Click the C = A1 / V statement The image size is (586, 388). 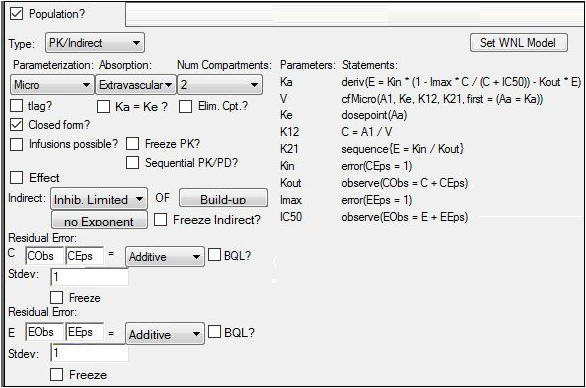pyautogui.click(x=367, y=132)
